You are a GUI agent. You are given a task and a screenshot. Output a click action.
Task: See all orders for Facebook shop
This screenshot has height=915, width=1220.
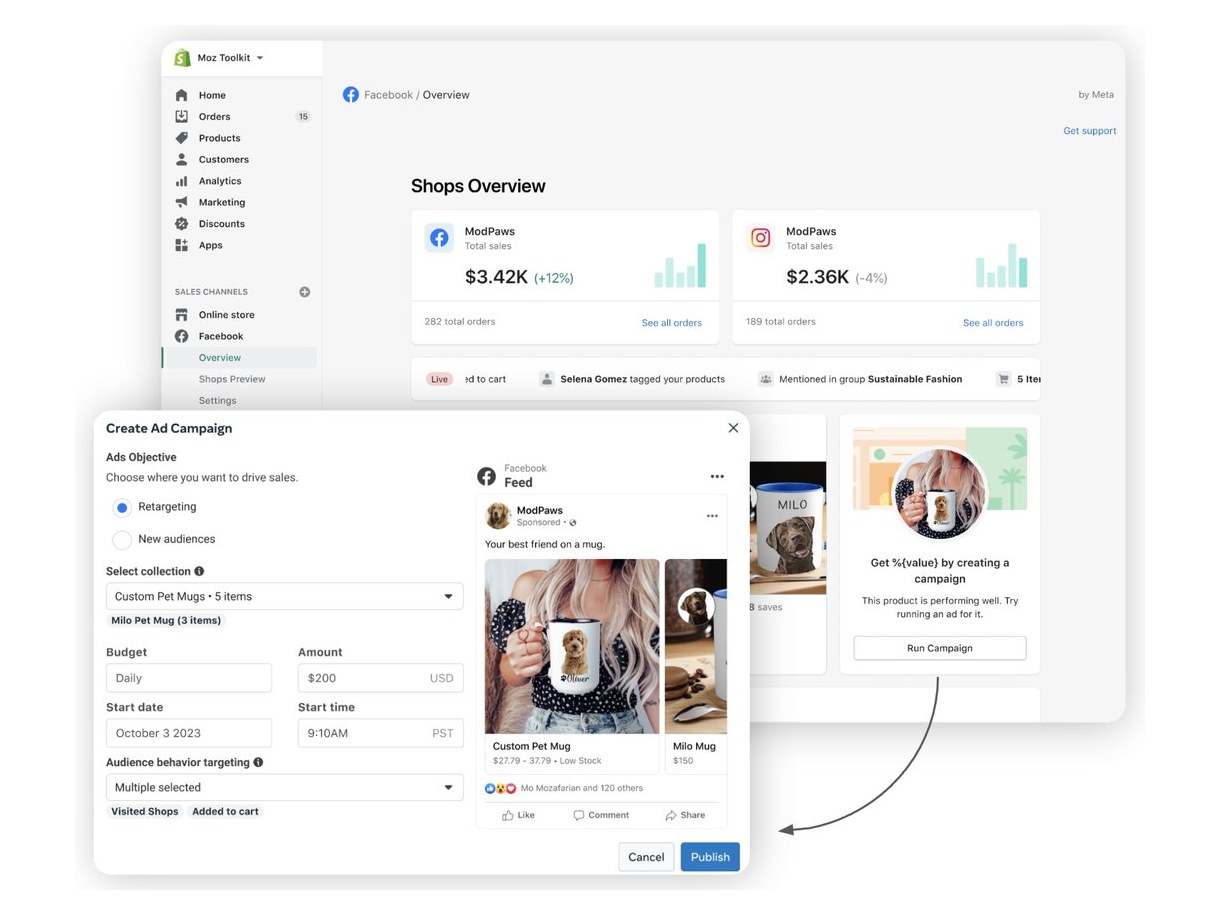tap(672, 323)
